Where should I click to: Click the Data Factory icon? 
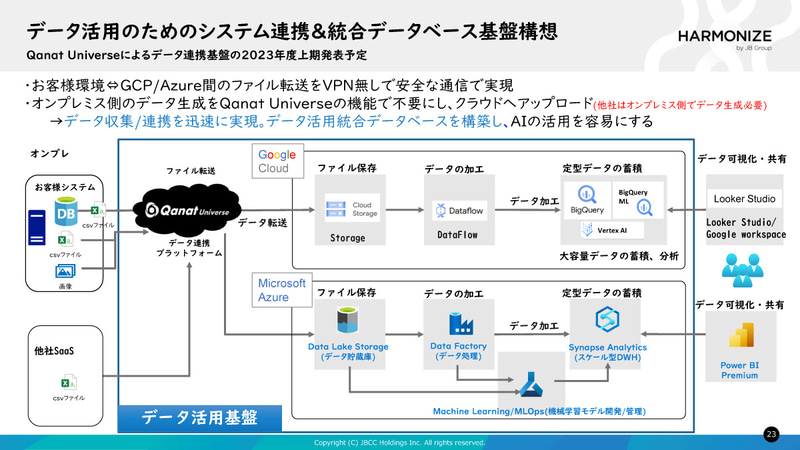(x=460, y=323)
